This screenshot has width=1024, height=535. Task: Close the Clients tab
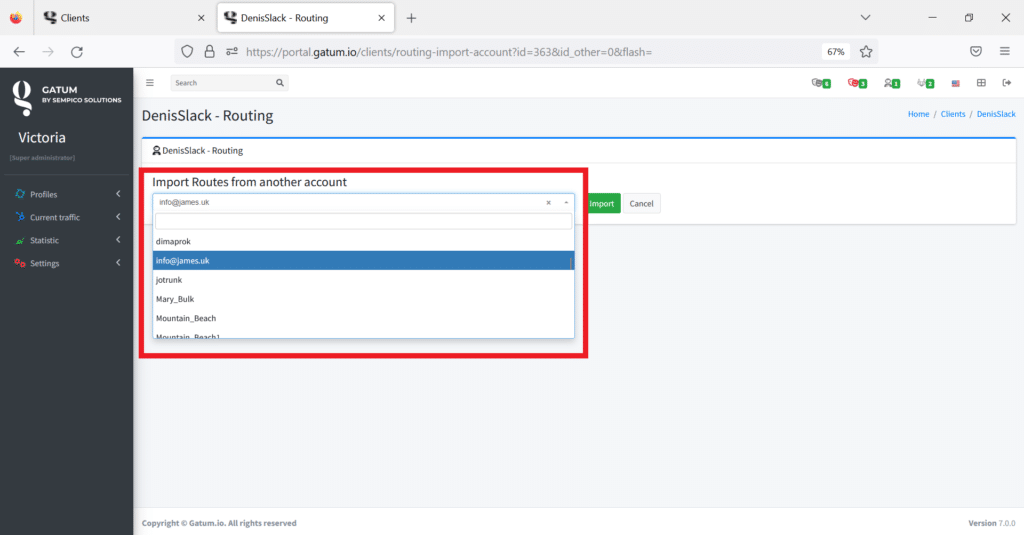[x=201, y=18]
